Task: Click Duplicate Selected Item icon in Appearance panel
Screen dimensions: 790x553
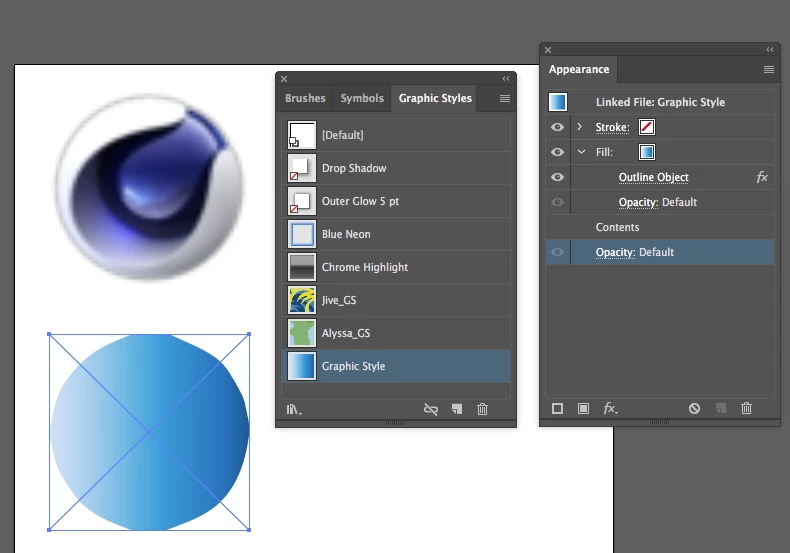Action: 721,408
